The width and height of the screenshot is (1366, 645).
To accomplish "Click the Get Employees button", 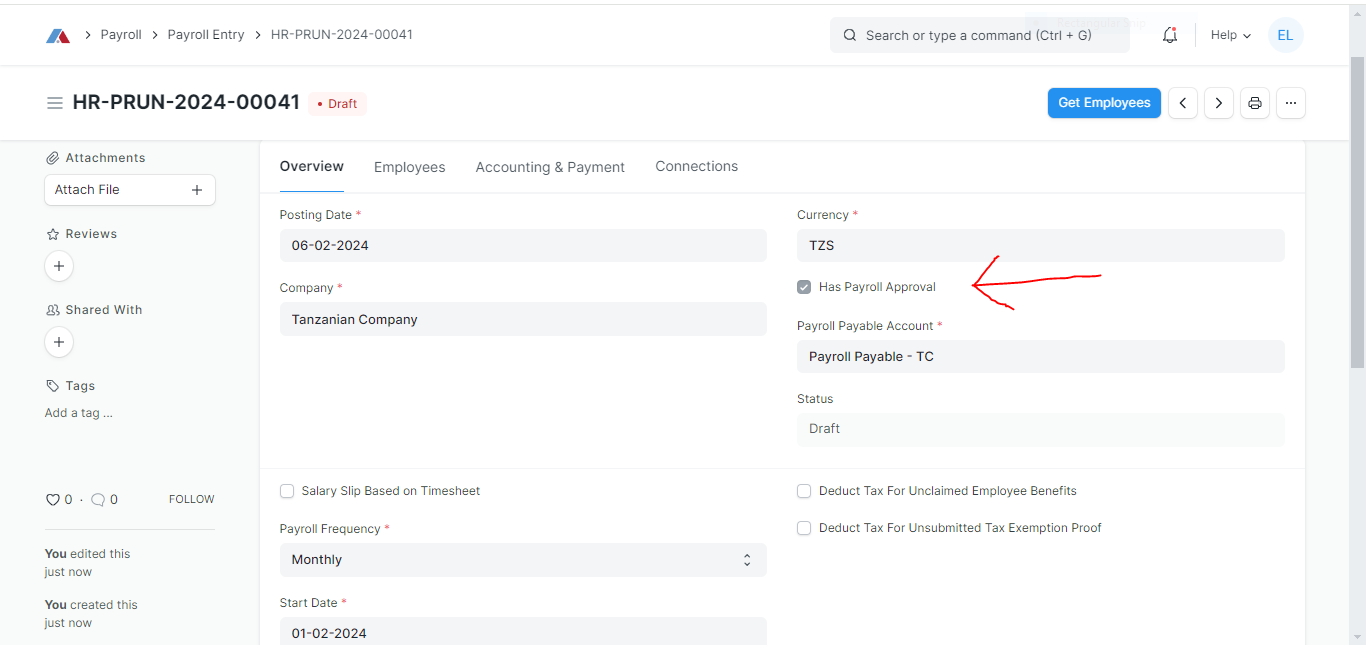I will point(1104,102).
